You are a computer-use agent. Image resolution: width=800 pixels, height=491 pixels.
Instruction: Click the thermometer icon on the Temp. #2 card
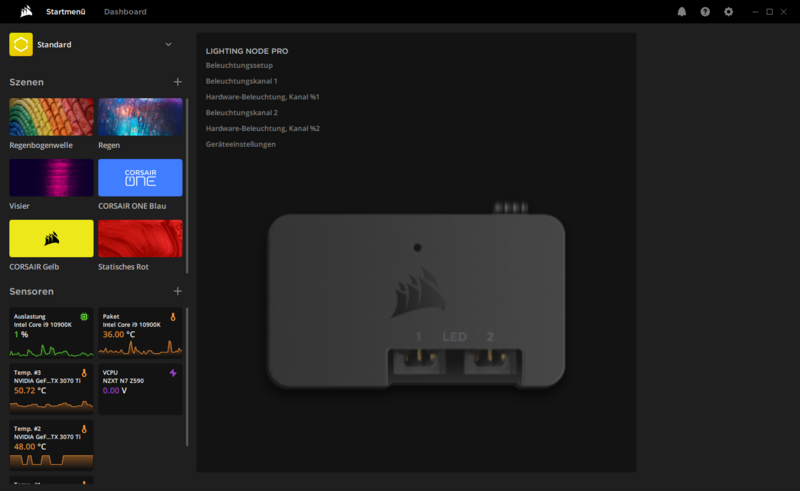tap(84, 429)
